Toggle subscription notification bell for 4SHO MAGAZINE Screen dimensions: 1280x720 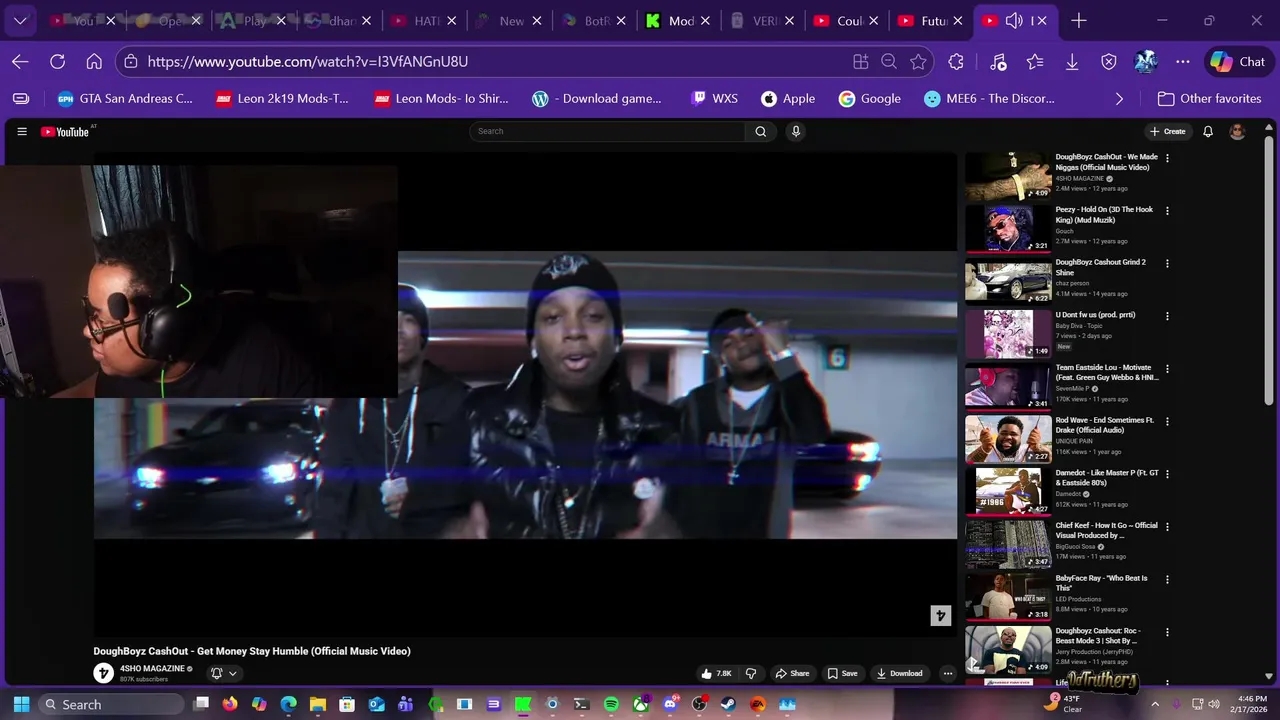point(223,673)
